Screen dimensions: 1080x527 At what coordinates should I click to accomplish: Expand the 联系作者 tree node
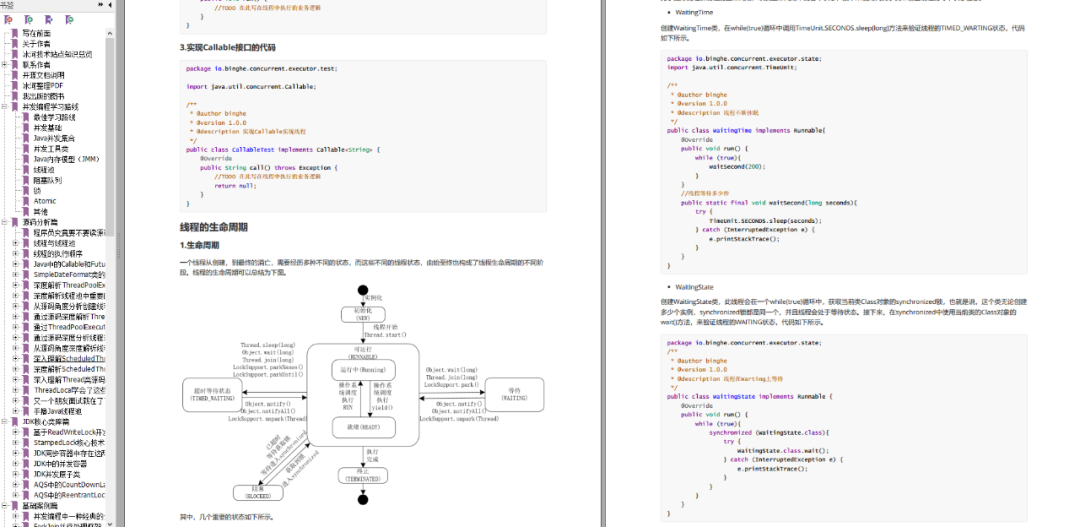coord(4,65)
